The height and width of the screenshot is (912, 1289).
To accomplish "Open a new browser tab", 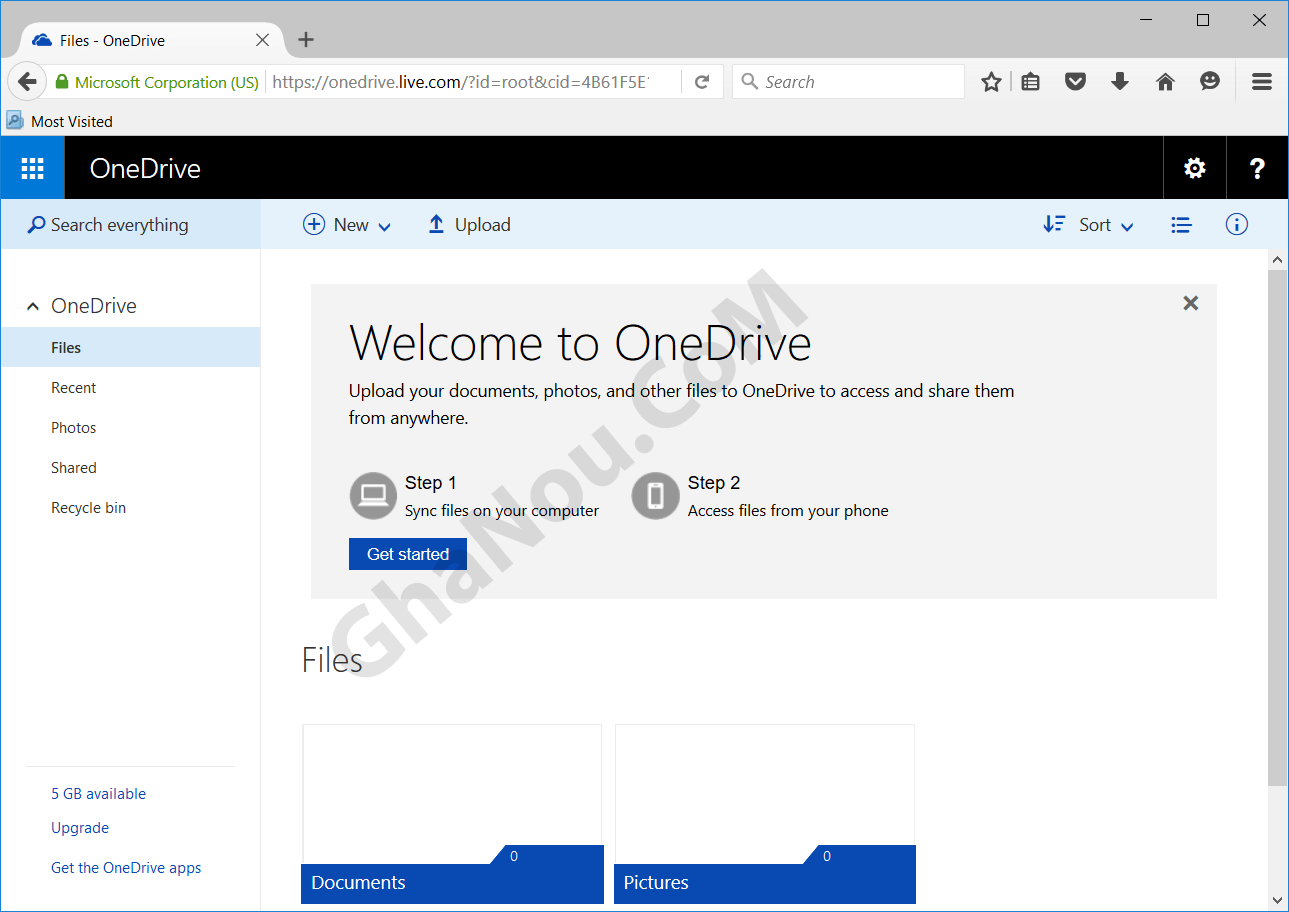I will (x=306, y=40).
